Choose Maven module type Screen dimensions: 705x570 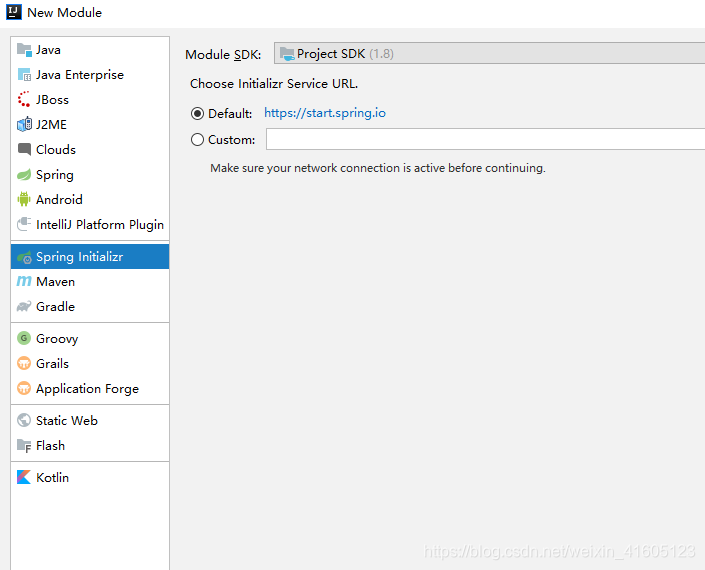point(90,281)
